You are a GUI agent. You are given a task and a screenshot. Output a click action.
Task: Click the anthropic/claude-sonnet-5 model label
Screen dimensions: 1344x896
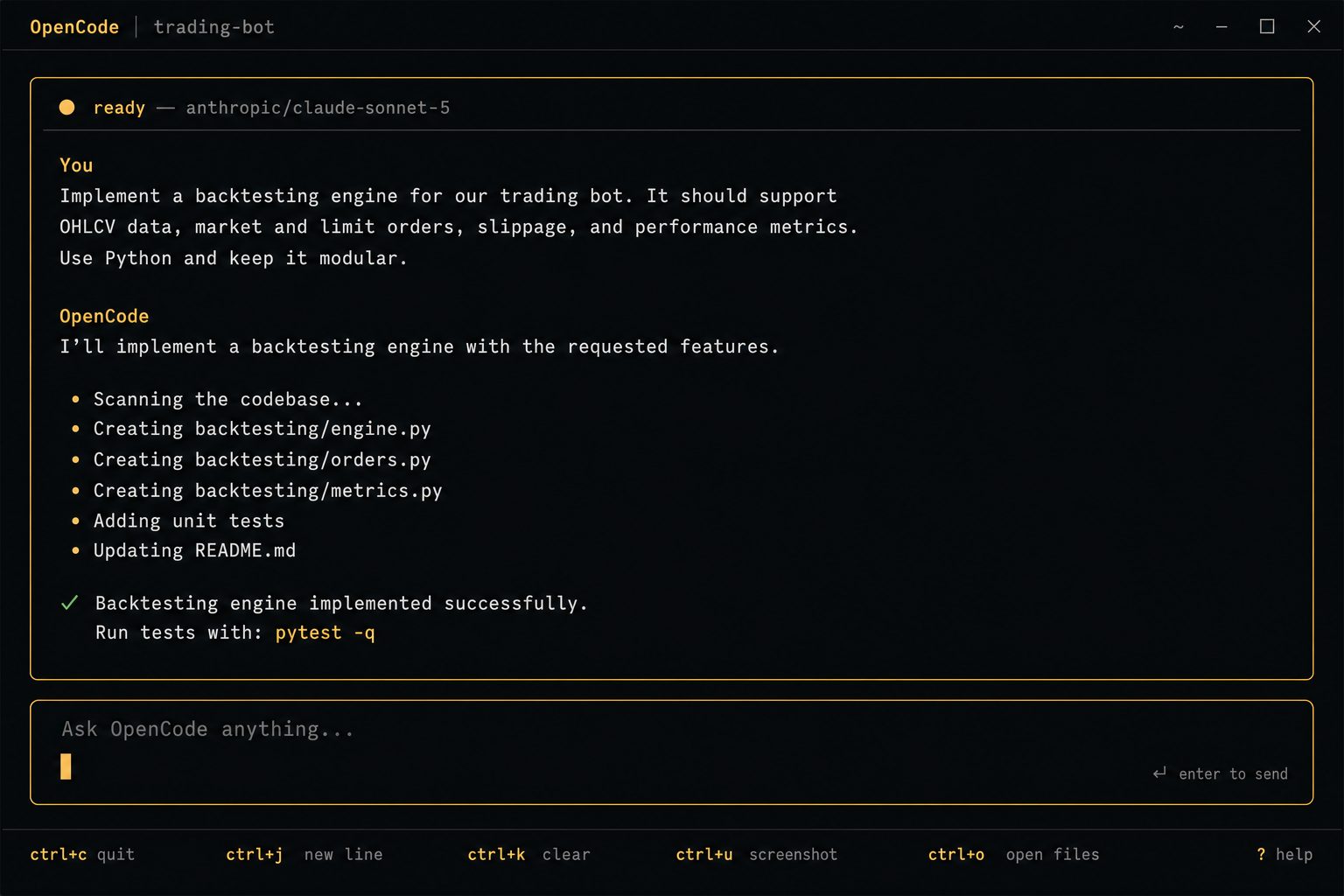(318, 108)
